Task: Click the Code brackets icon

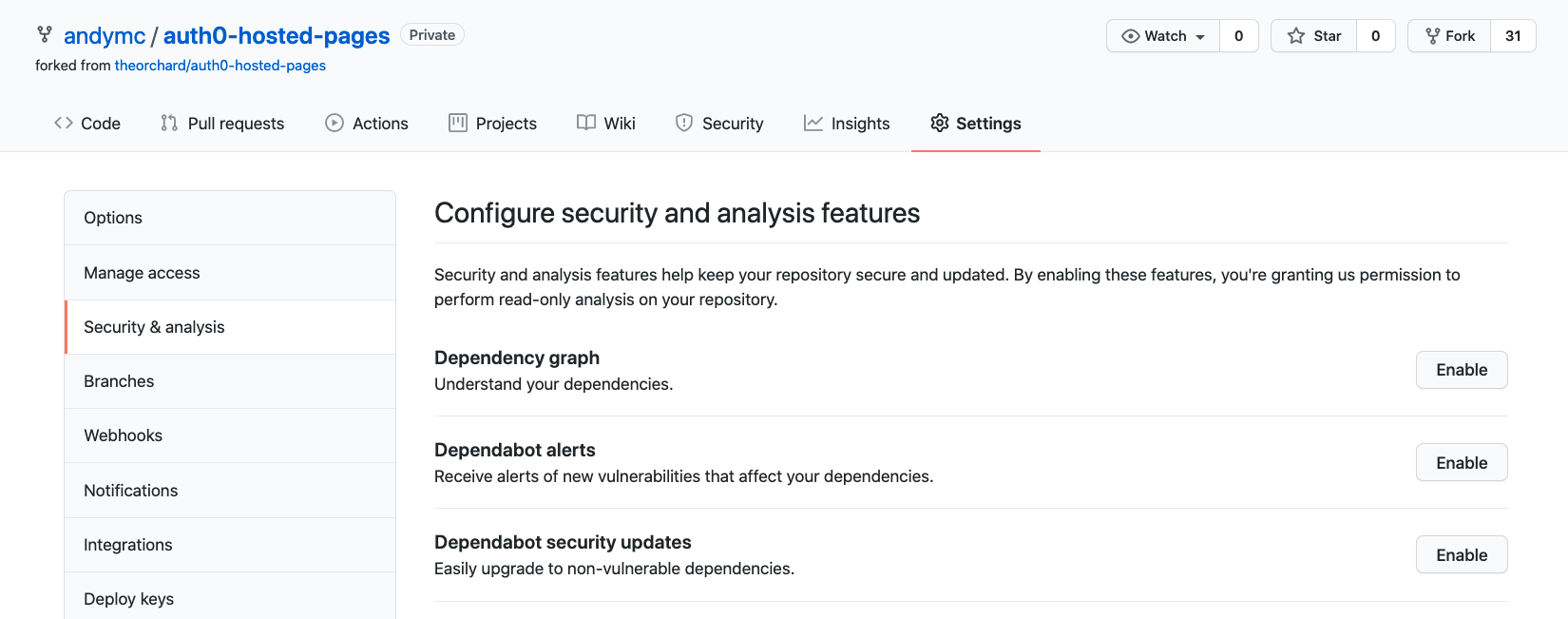Action: [x=64, y=123]
